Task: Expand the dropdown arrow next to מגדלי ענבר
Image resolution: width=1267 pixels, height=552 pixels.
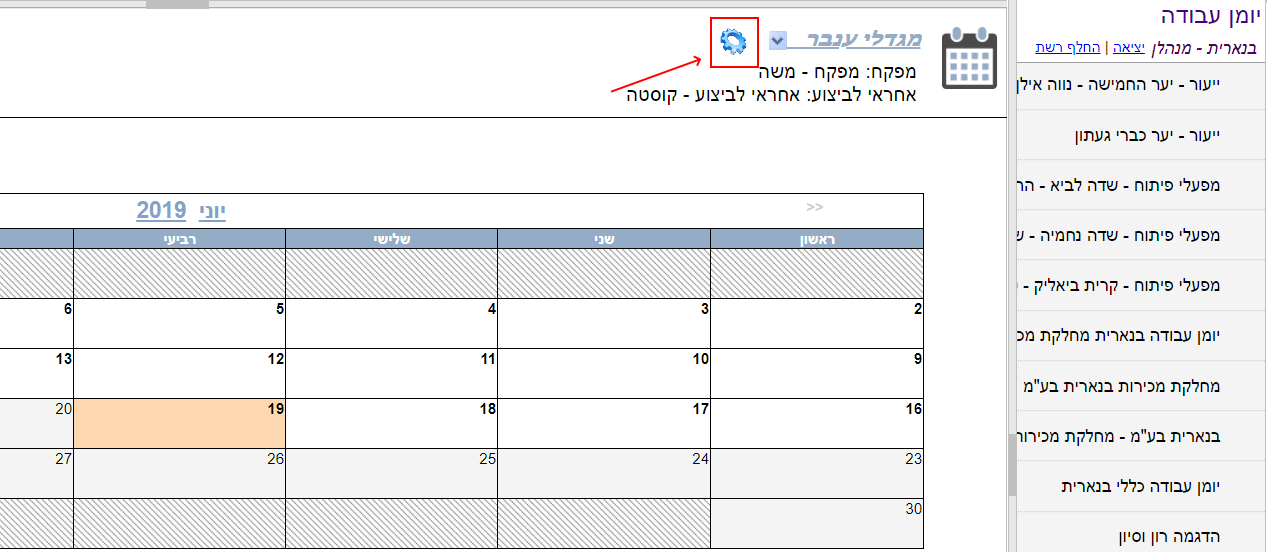Action: pos(778,40)
